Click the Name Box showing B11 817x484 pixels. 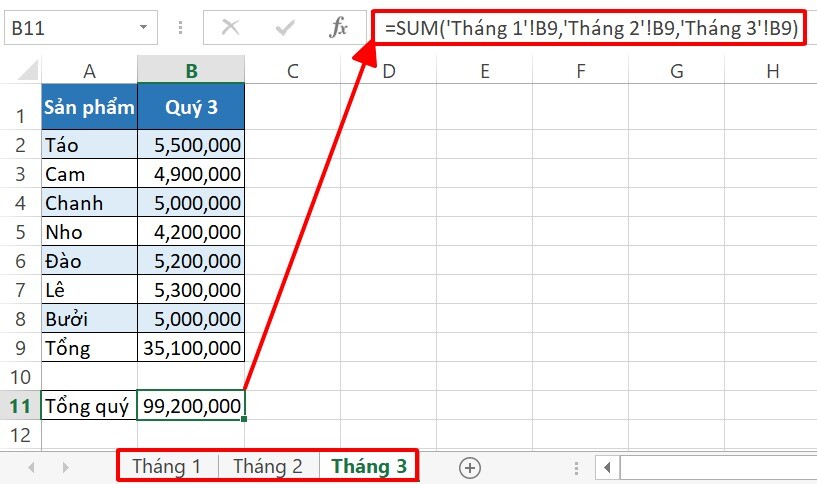81,27
